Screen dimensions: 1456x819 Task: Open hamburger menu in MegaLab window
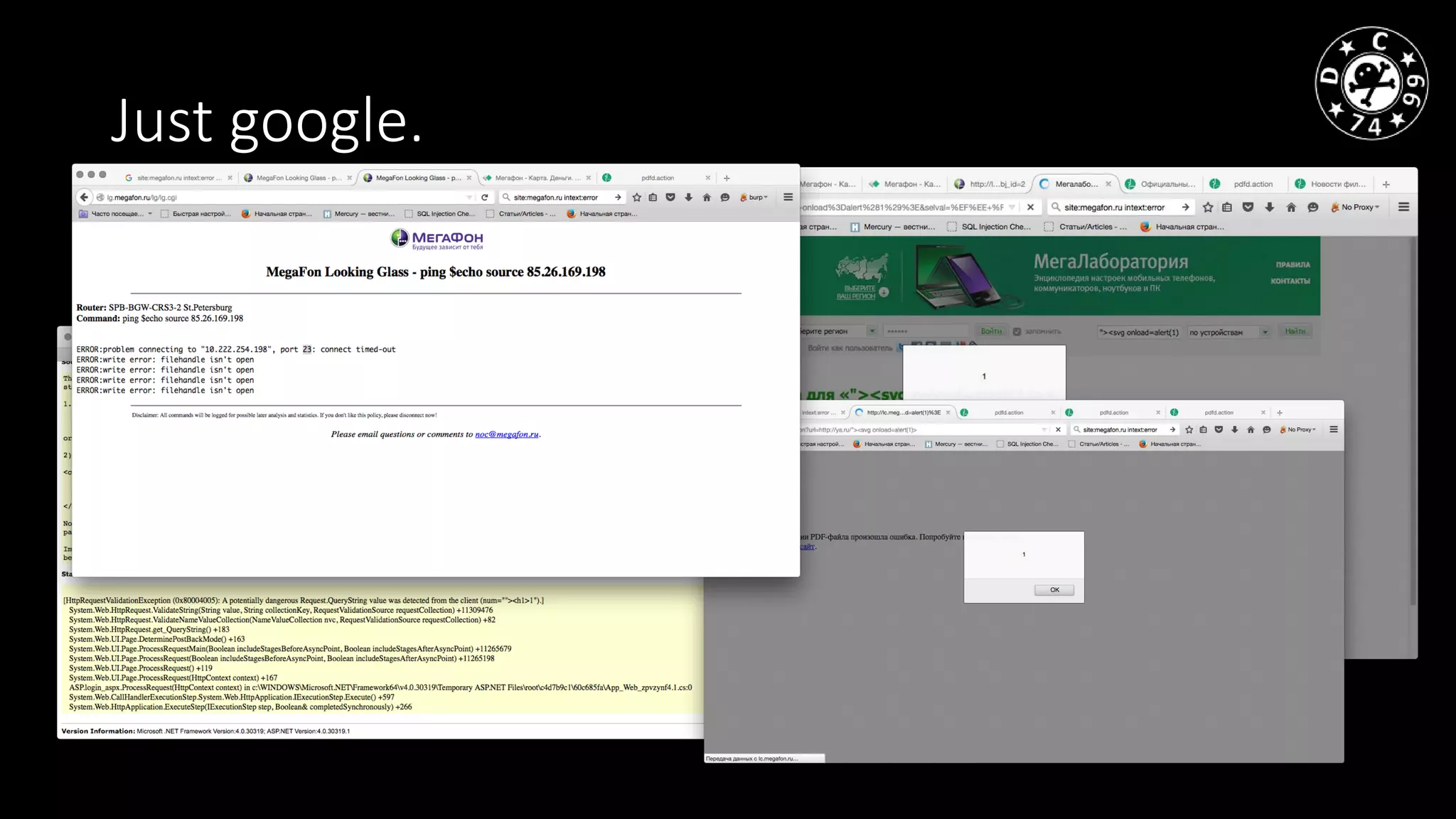click(x=1403, y=207)
